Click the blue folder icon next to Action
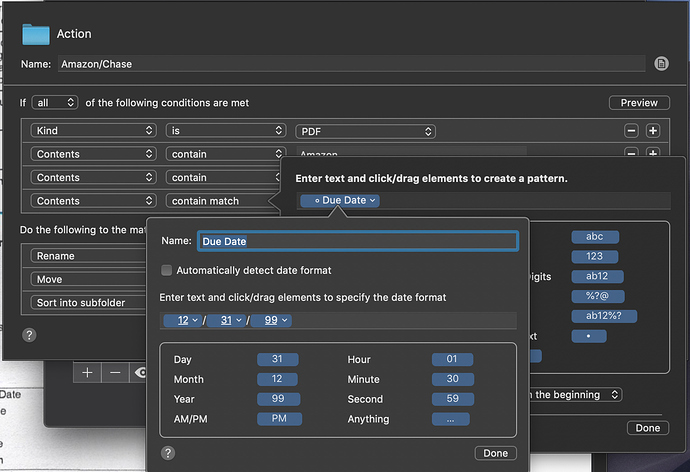 [36, 34]
